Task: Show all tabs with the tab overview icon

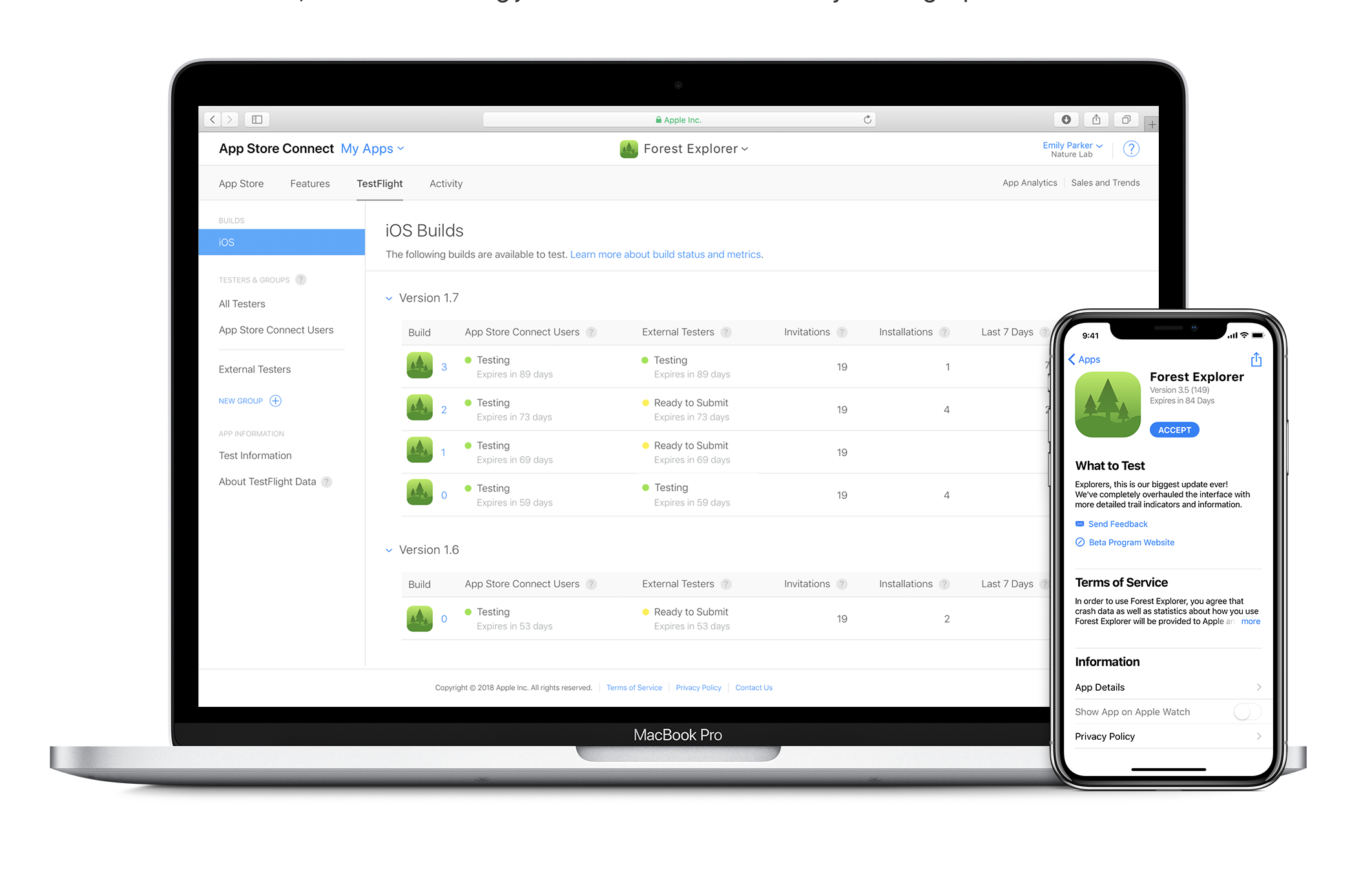Action: click(x=1126, y=120)
